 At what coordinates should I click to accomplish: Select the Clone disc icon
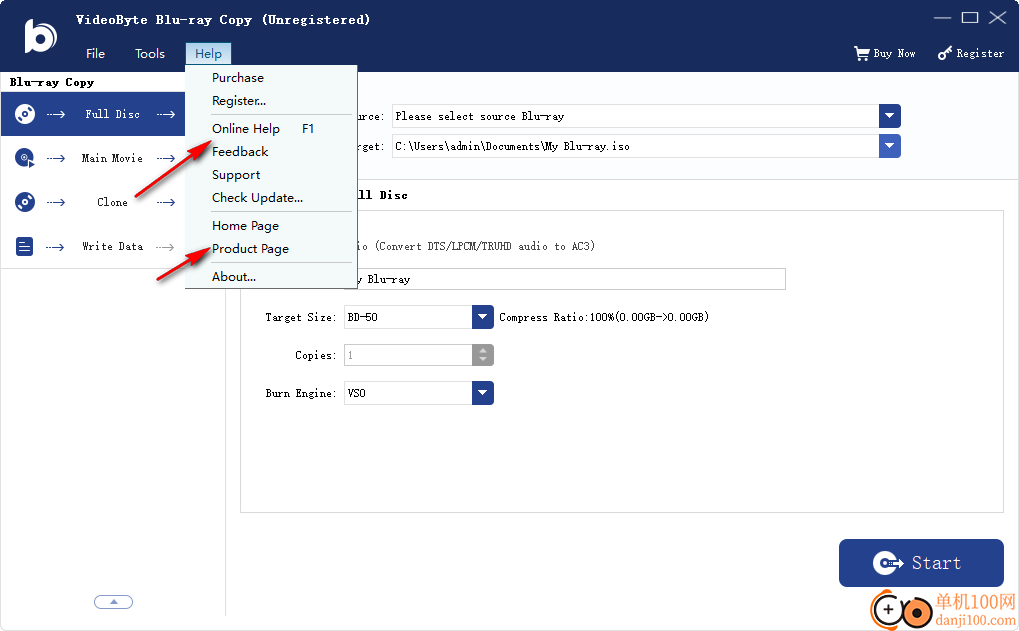click(25, 202)
